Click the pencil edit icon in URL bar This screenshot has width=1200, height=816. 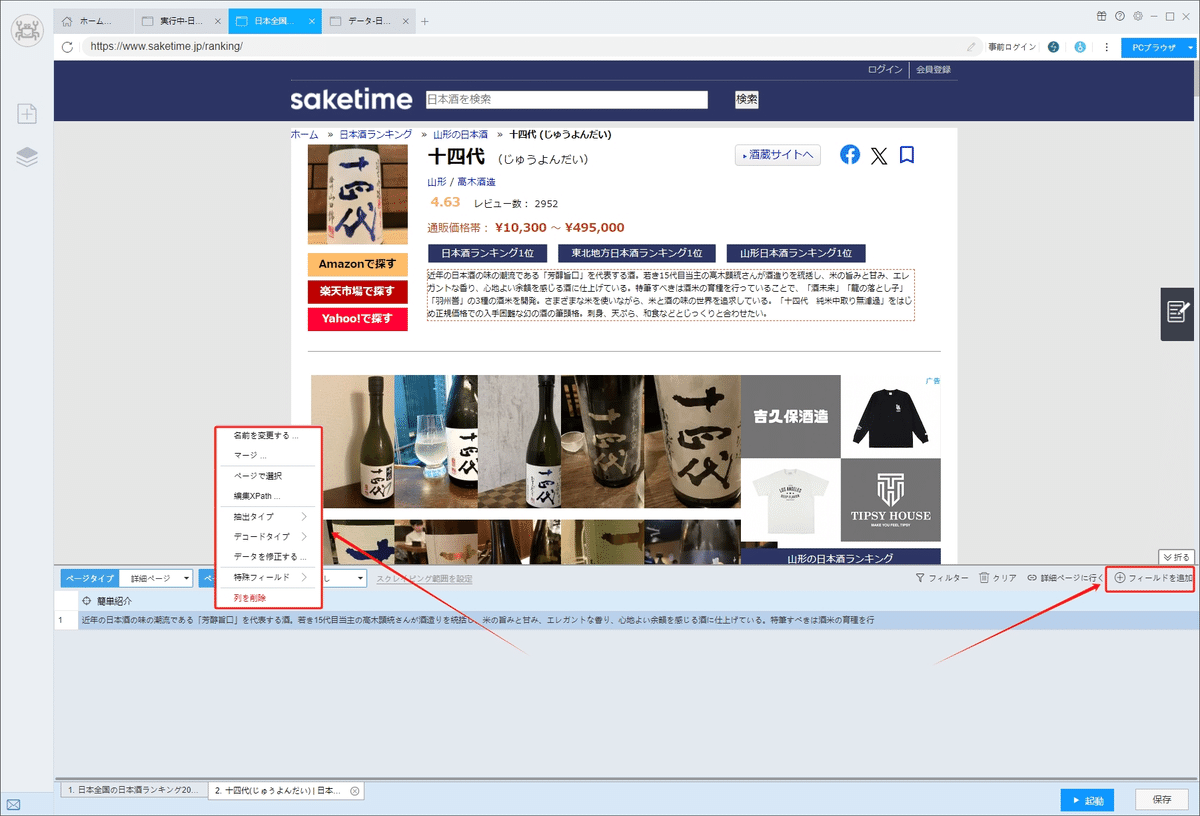point(971,46)
